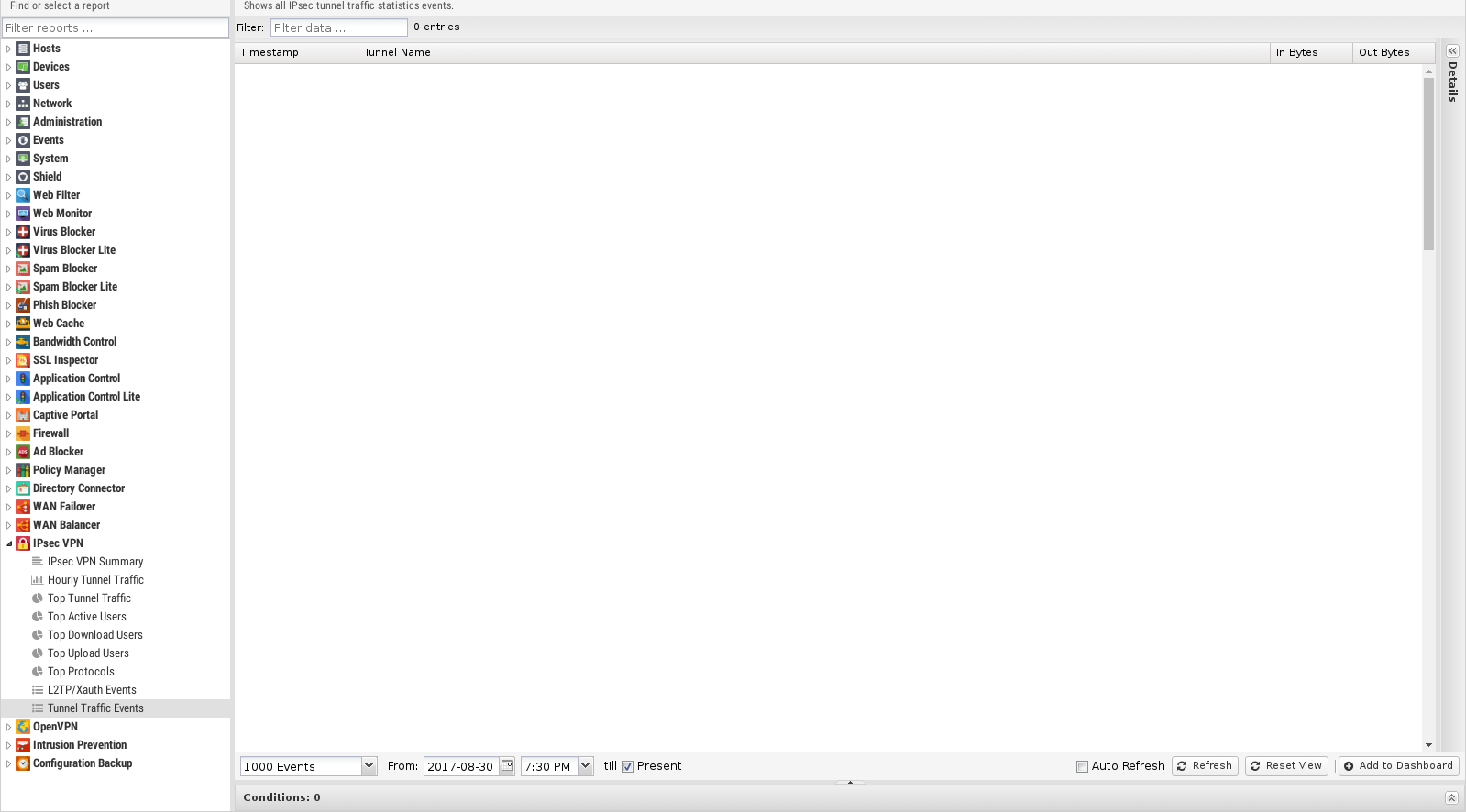
Task: Click the OpenVPN icon
Action: (23, 727)
